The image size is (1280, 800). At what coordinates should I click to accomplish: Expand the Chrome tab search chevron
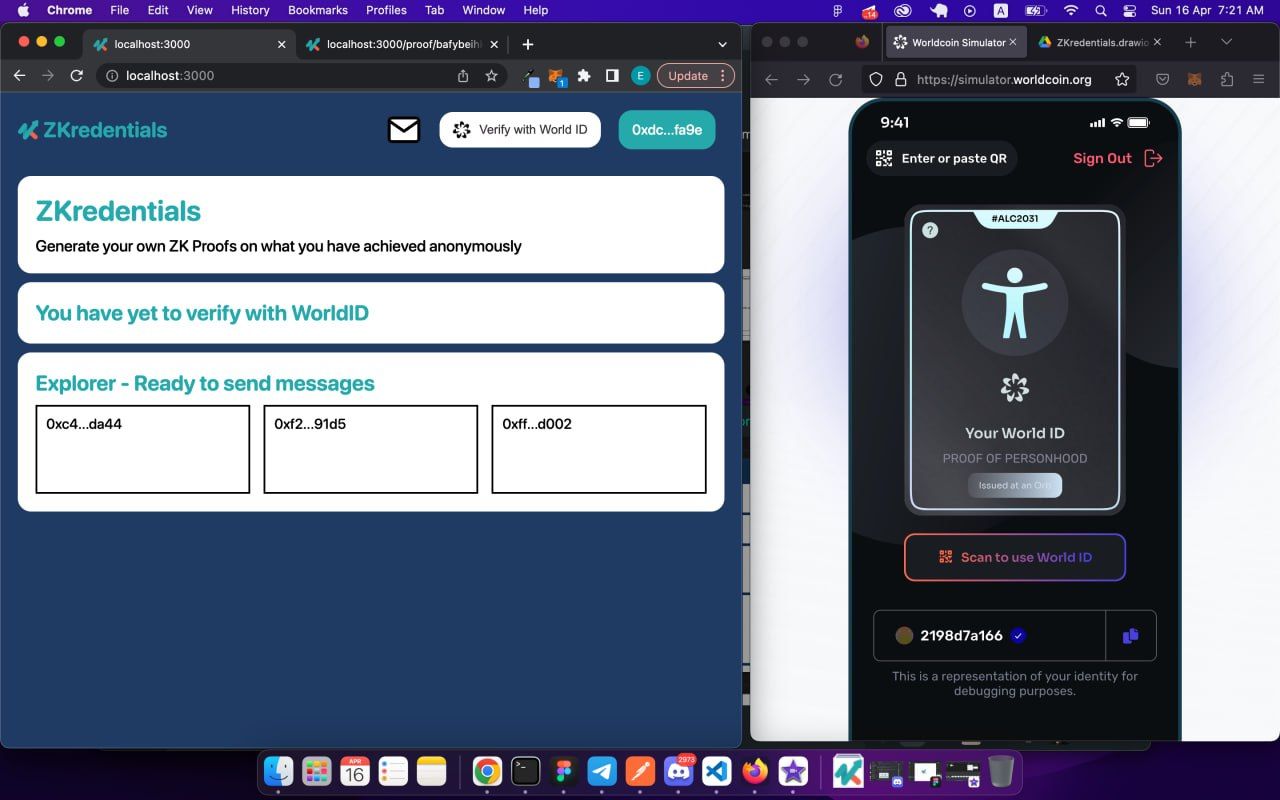click(722, 44)
